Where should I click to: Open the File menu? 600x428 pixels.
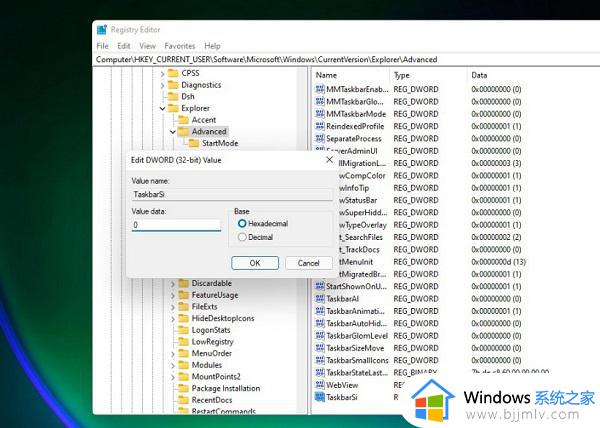(x=102, y=46)
